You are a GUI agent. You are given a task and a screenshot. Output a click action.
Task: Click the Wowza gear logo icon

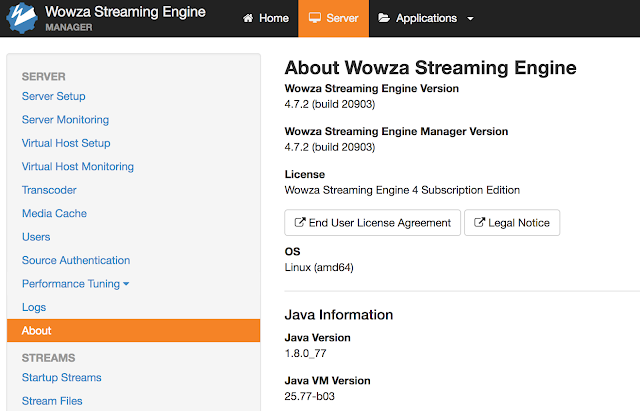(22, 18)
